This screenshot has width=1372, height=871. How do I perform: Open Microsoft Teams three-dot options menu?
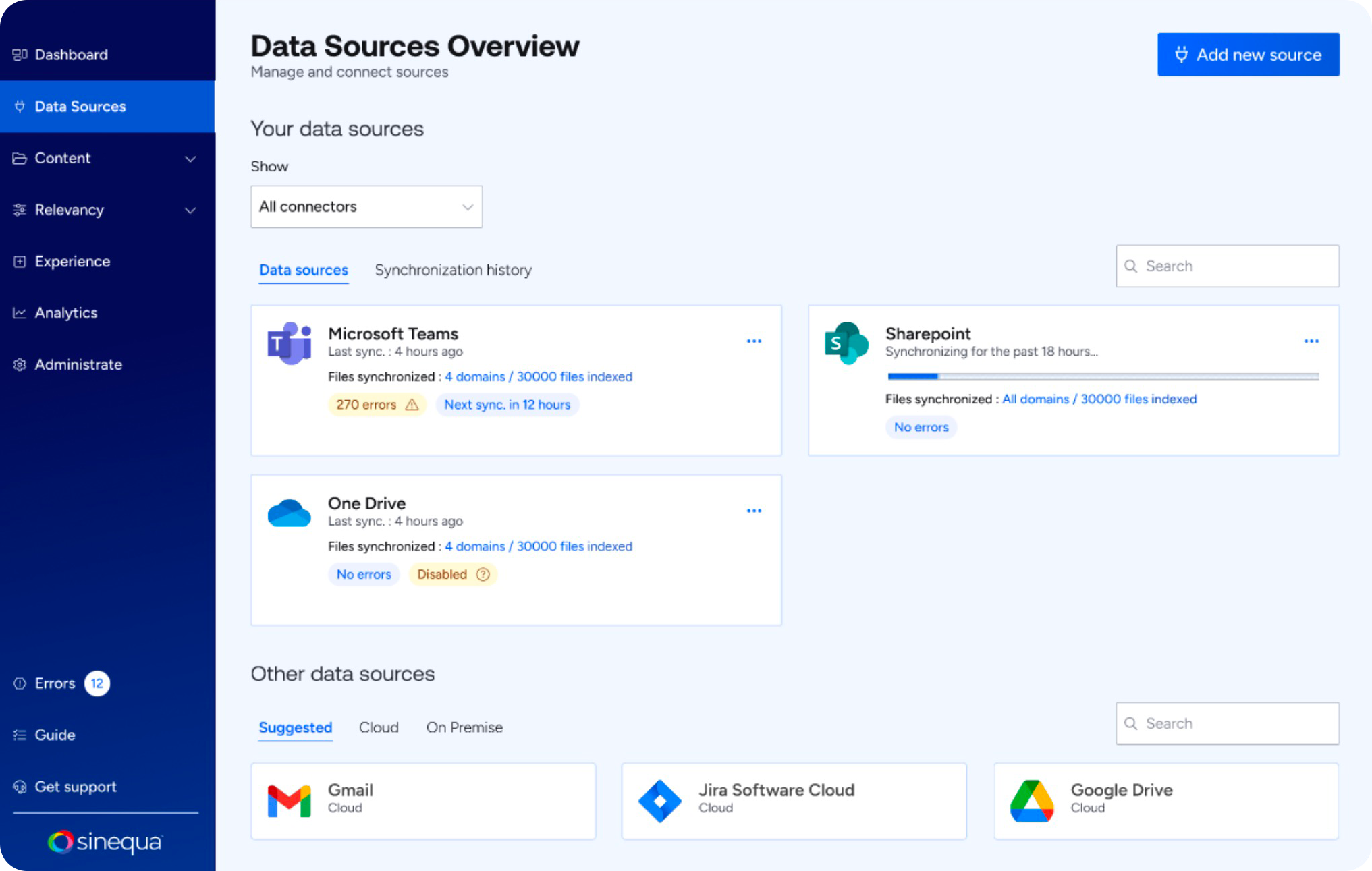click(754, 341)
